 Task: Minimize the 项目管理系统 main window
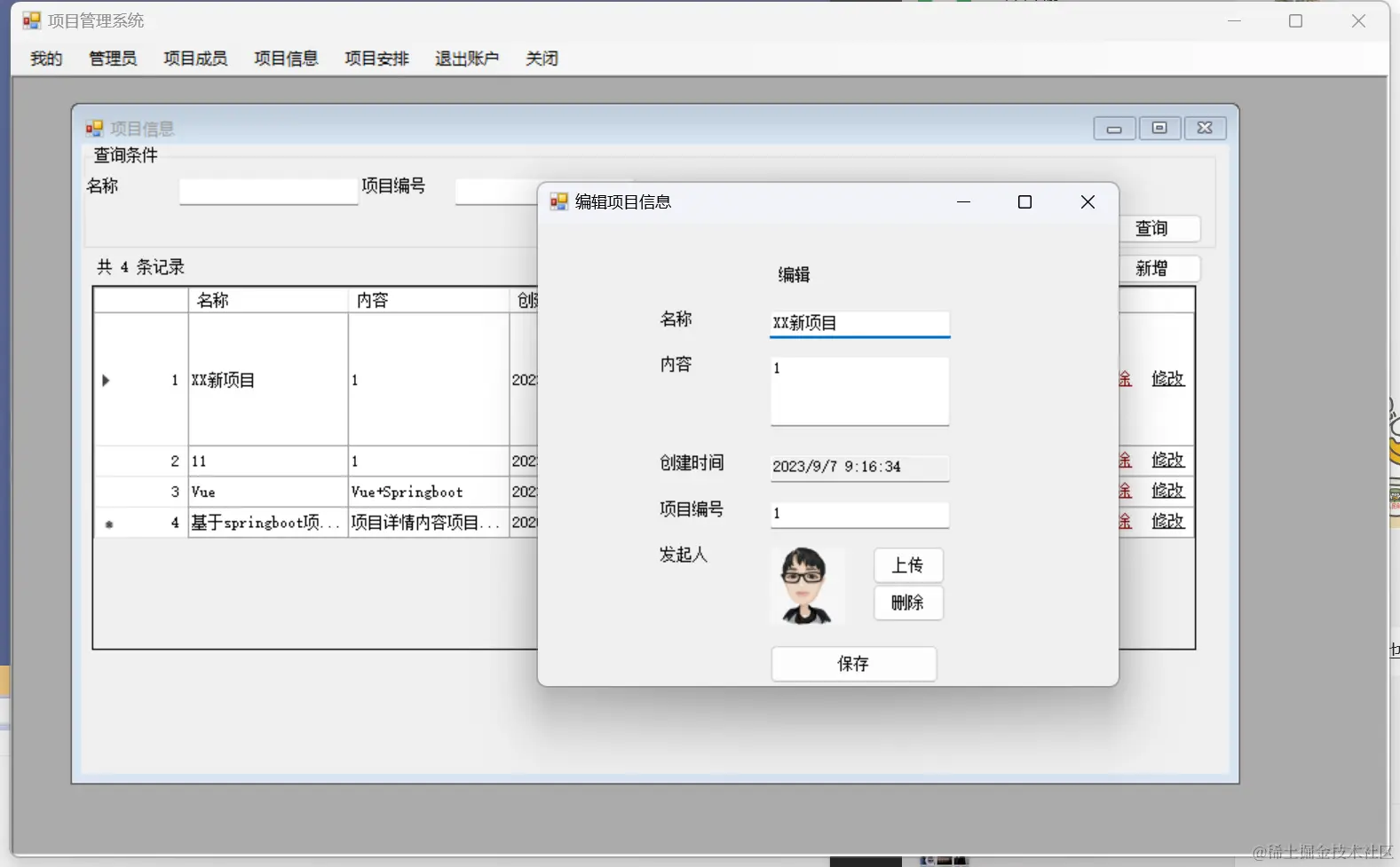tap(1234, 21)
